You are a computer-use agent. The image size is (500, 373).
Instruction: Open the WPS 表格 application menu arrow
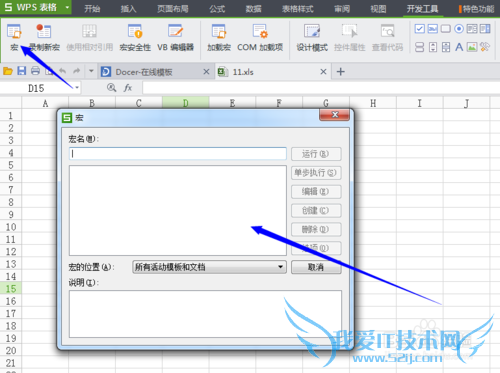pos(67,7)
